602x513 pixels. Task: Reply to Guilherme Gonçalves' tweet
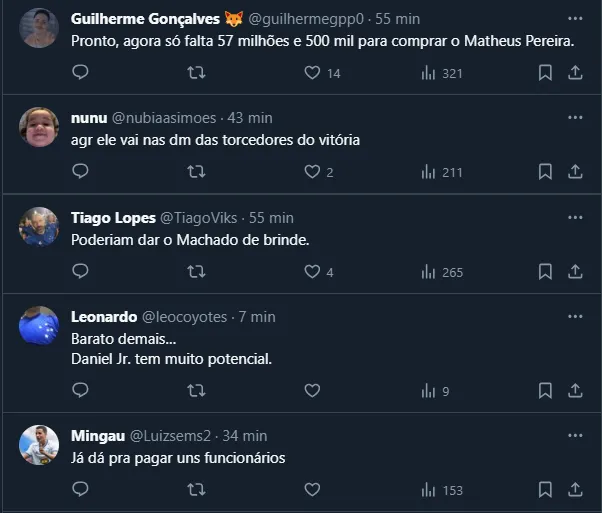(81, 72)
